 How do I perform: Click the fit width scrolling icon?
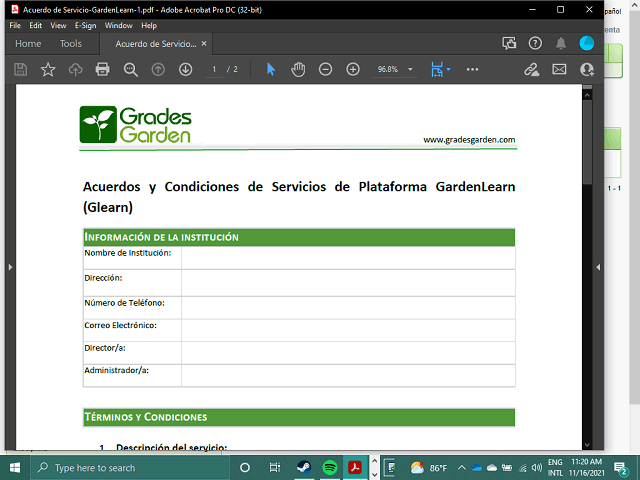pyautogui.click(x=437, y=69)
